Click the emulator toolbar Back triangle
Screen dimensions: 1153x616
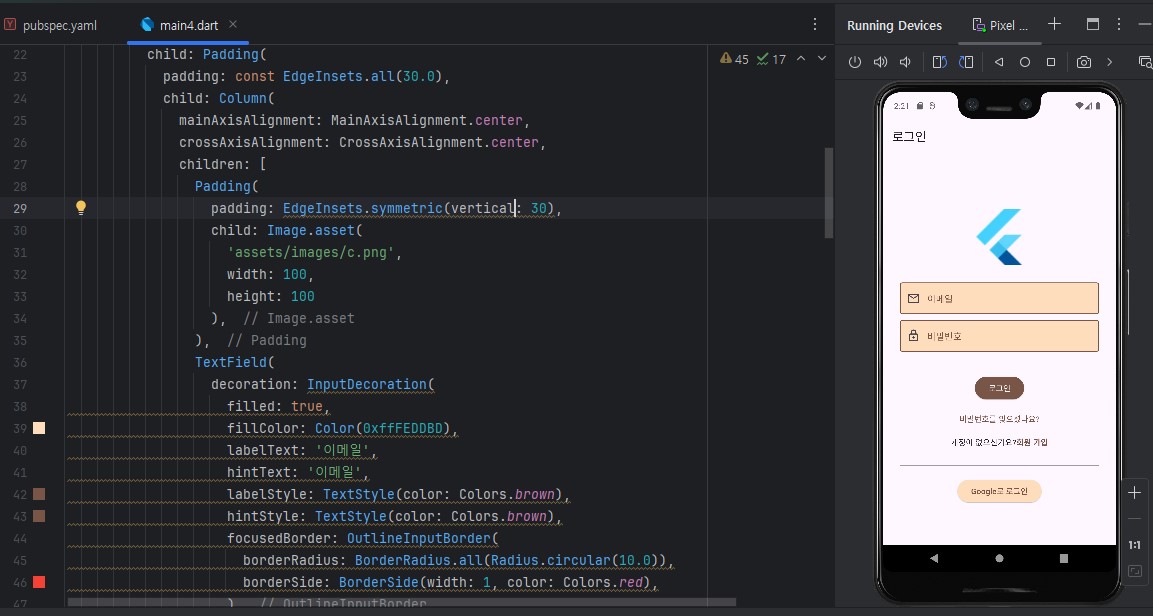tap(999, 62)
